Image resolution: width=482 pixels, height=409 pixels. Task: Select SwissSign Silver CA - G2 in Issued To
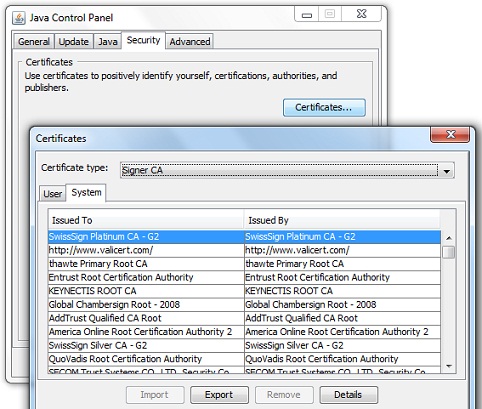coord(146,346)
